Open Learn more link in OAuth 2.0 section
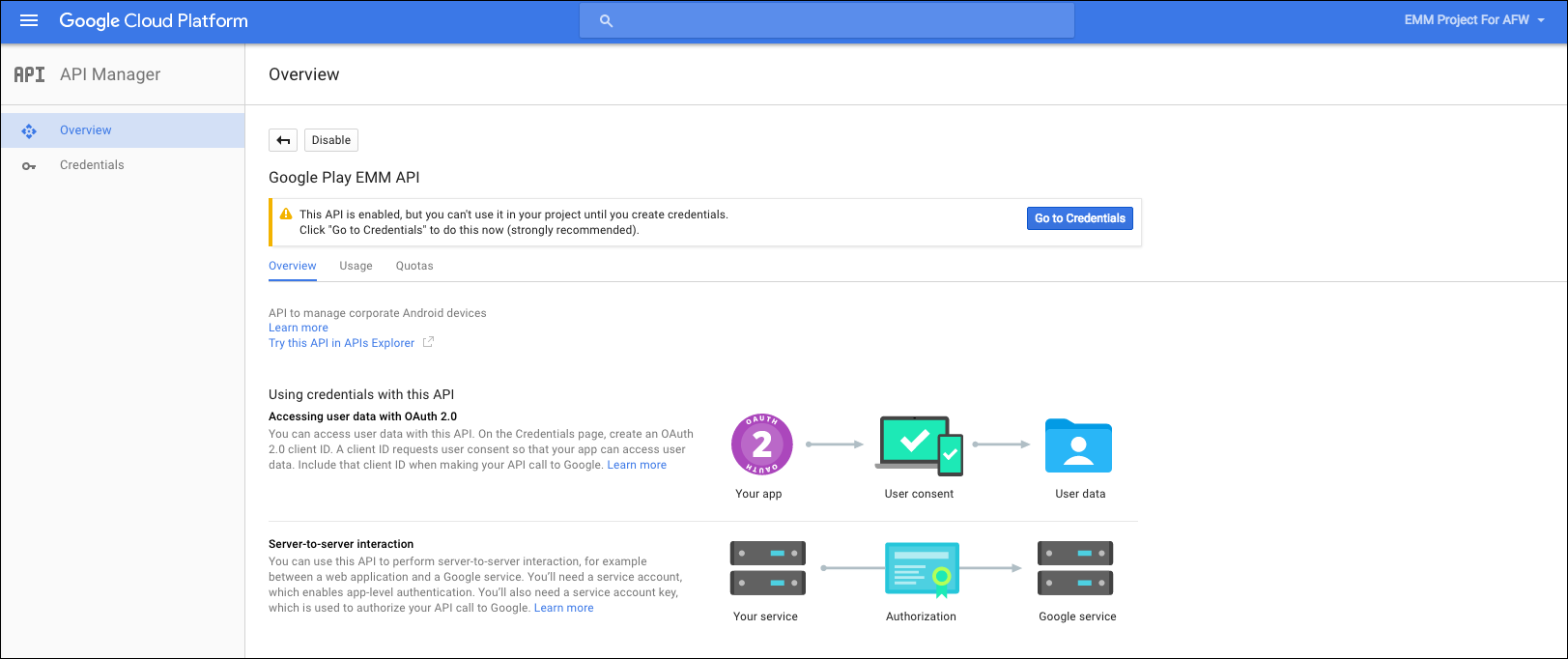Image resolution: width=1568 pixels, height=659 pixels. [x=637, y=465]
